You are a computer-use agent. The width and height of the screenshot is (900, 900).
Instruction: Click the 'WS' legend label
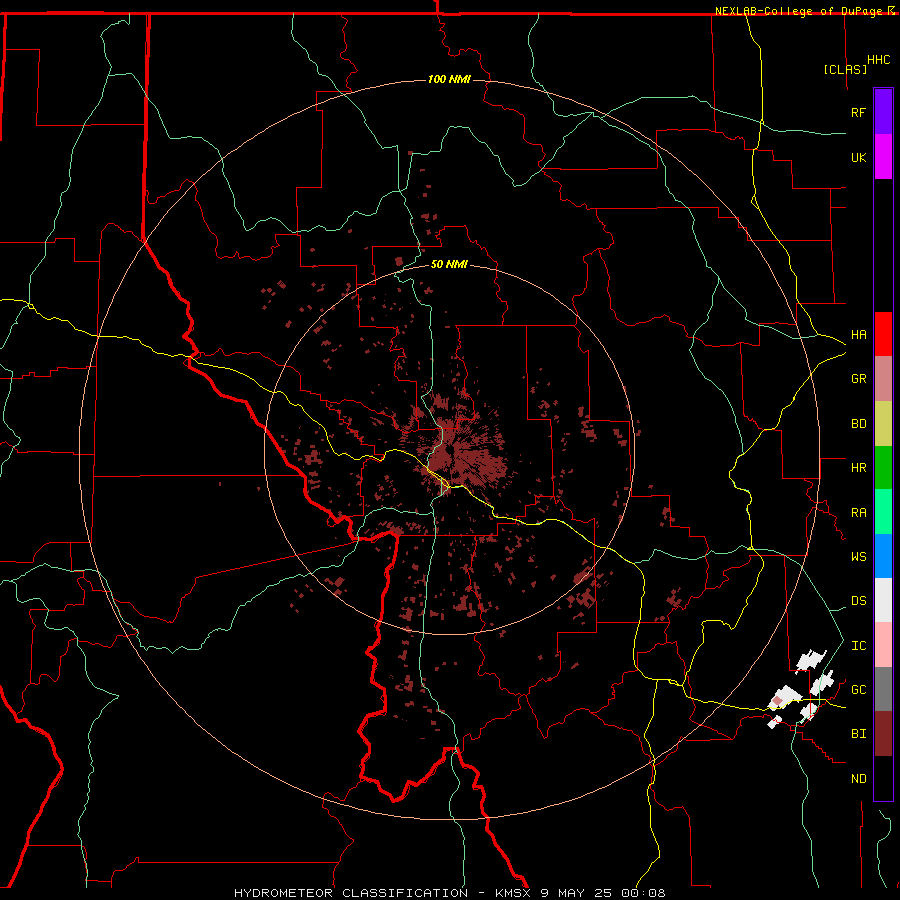[858, 557]
